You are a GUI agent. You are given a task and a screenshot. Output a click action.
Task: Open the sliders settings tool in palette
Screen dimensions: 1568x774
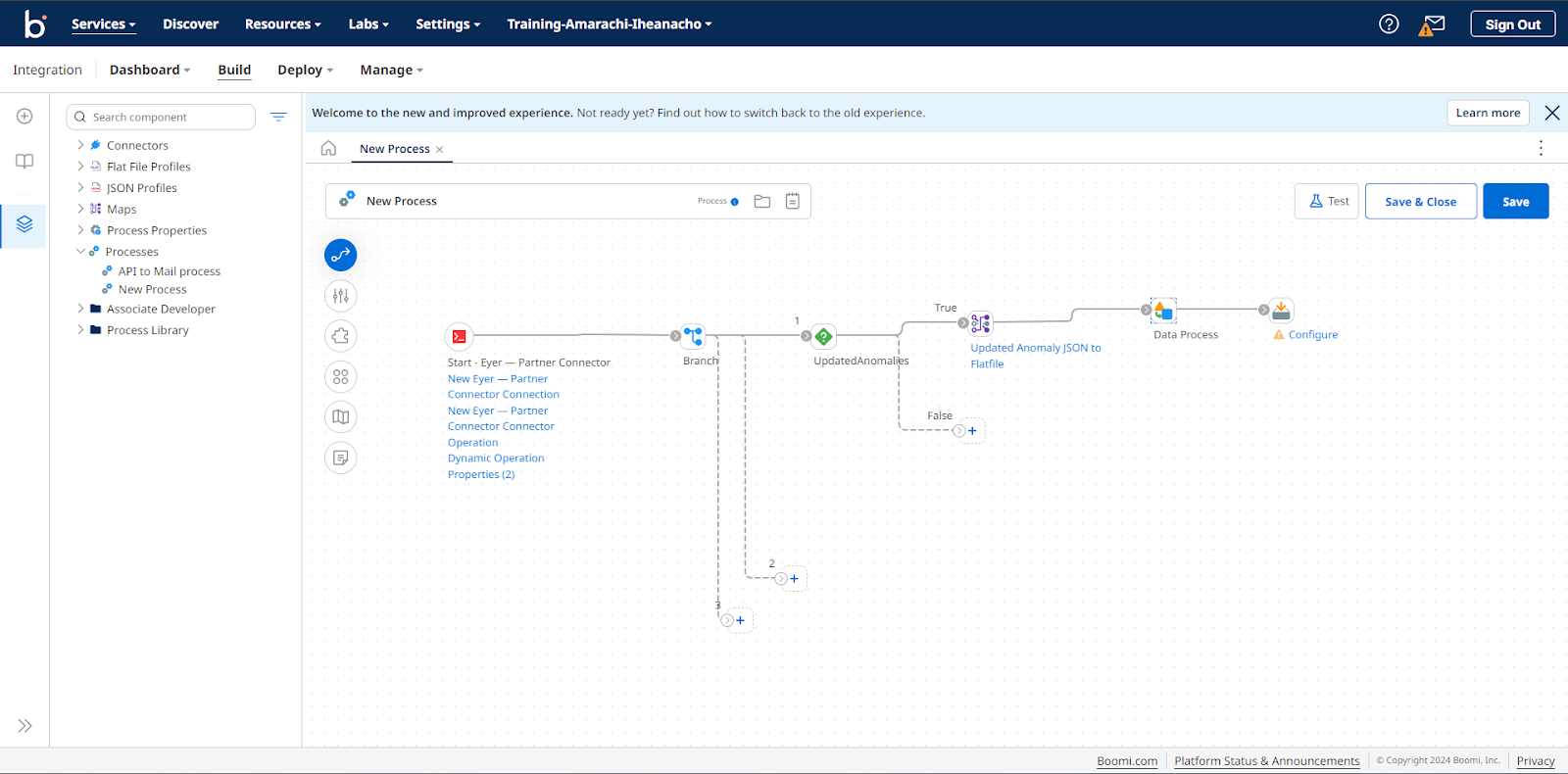click(340, 296)
